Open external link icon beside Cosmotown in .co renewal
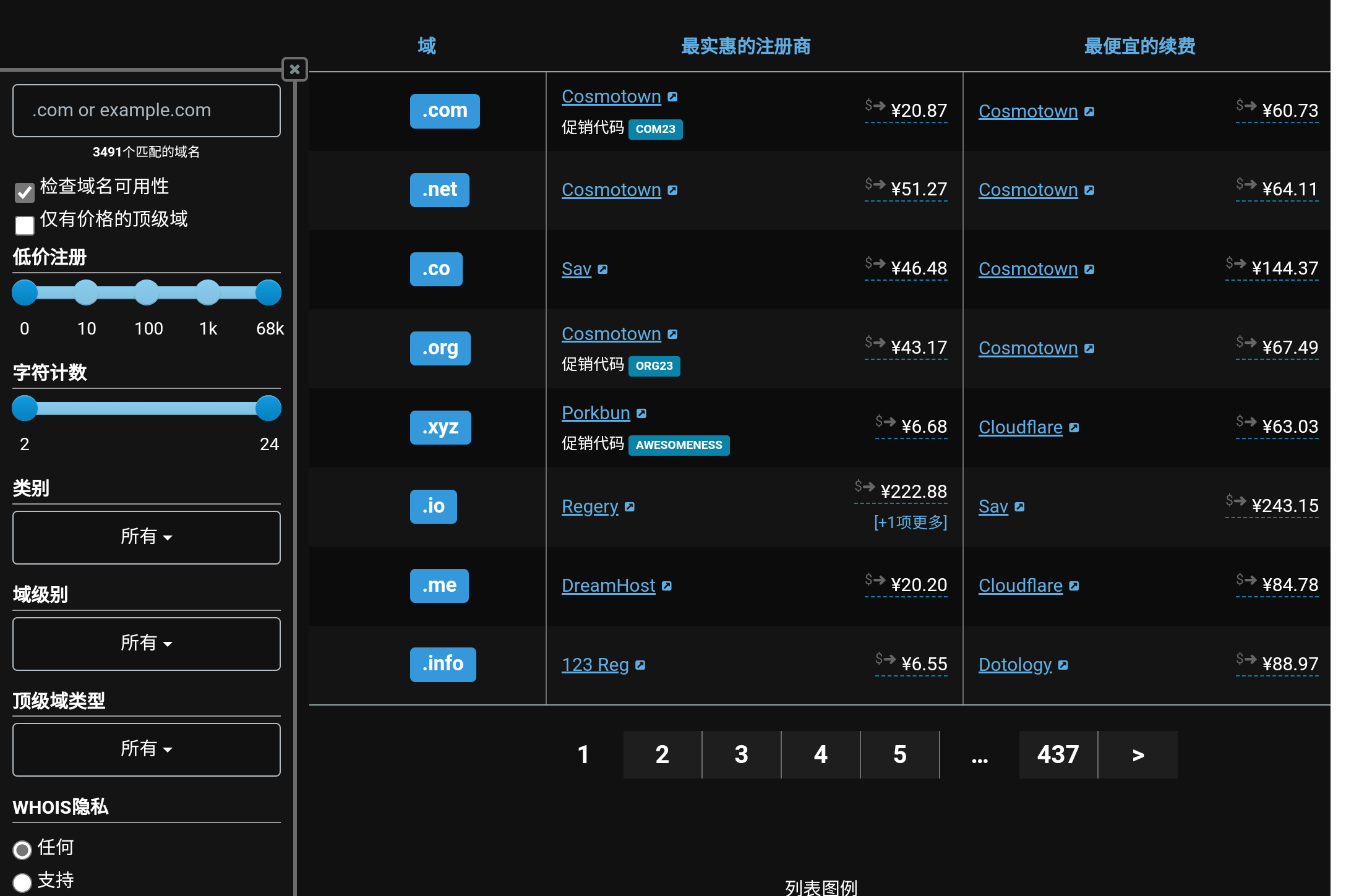 click(1090, 270)
